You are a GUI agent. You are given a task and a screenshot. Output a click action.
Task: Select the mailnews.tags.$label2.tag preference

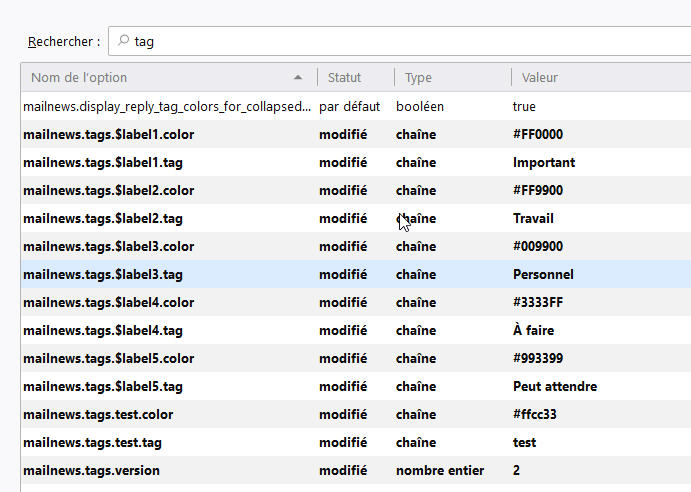click(x=102, y=218)
